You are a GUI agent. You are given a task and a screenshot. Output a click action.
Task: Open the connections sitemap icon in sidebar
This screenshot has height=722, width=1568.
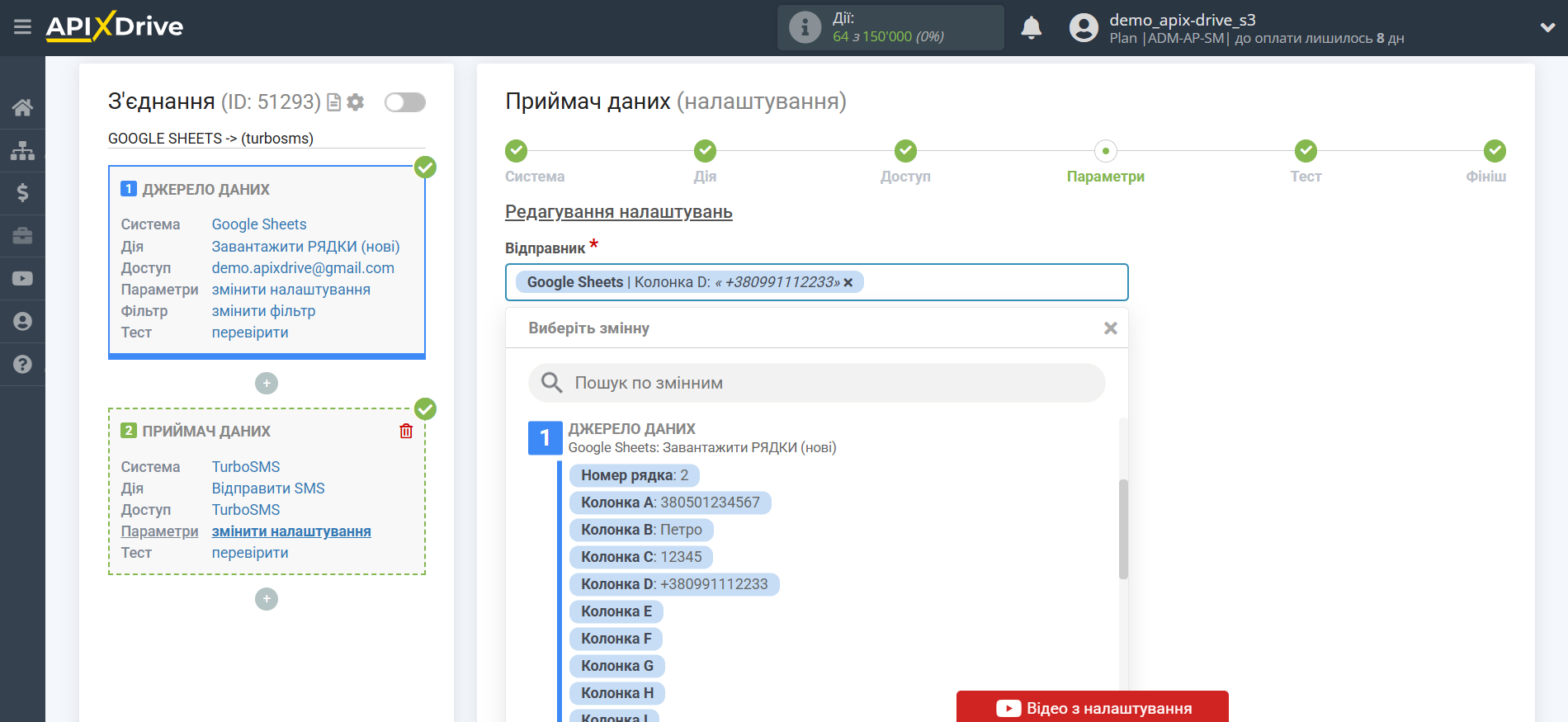22,150
